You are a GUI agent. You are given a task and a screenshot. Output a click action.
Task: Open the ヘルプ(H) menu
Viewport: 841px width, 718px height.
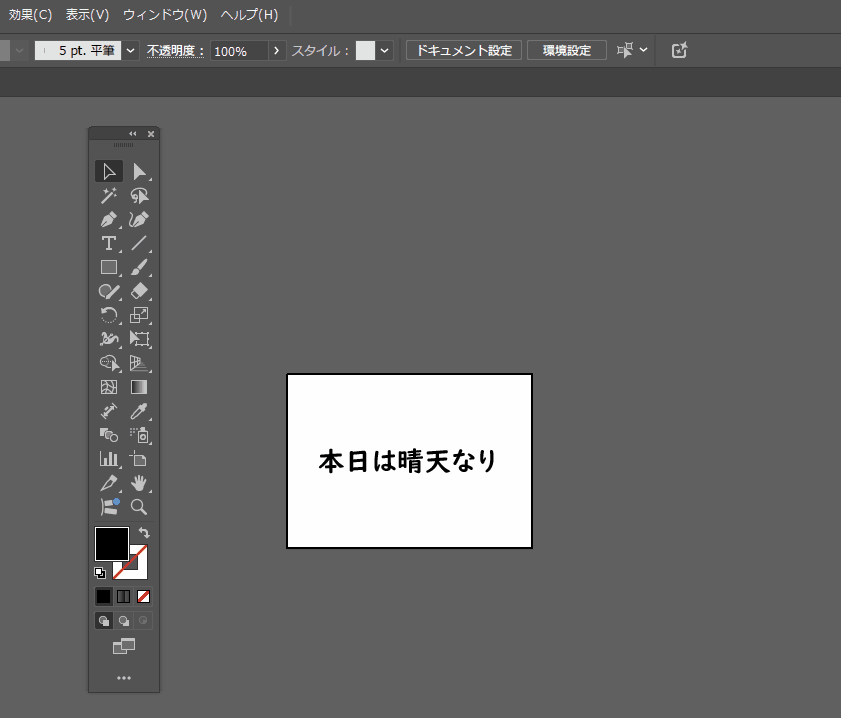click(249, 15)
